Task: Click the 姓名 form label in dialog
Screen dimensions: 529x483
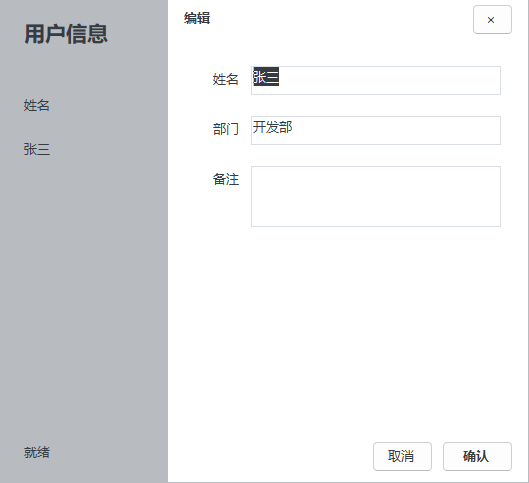Action: pos(226,79)
